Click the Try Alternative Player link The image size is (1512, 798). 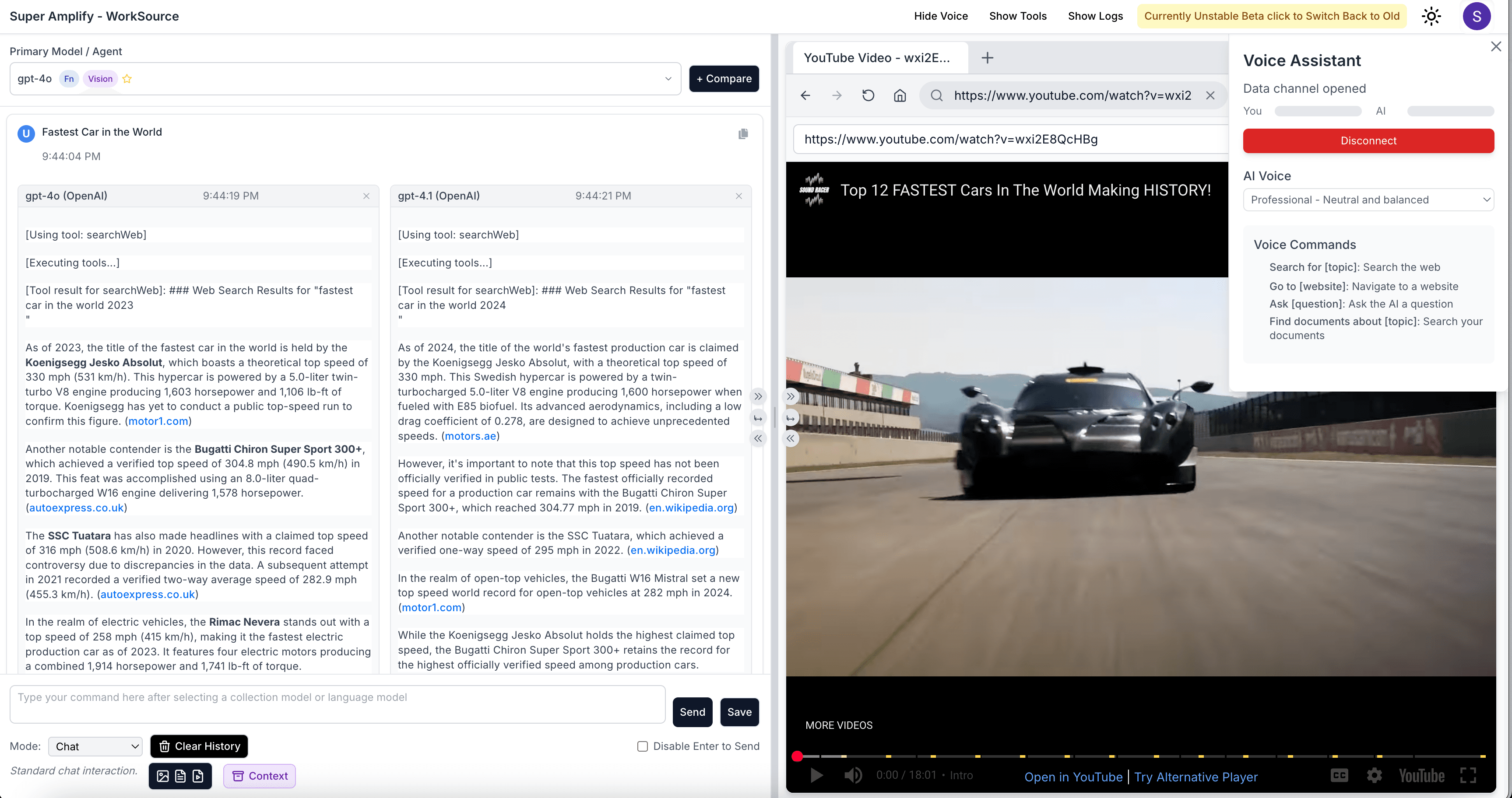[x=1196, y=777]
